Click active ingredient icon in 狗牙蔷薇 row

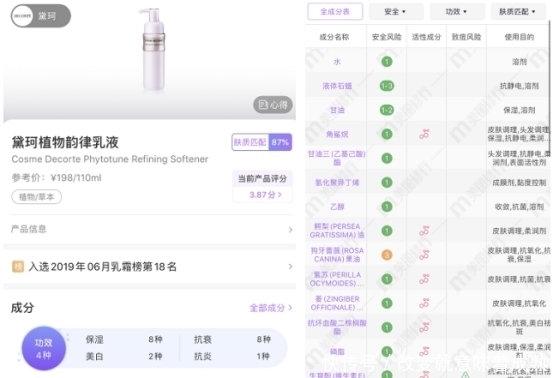pos(424,255)
